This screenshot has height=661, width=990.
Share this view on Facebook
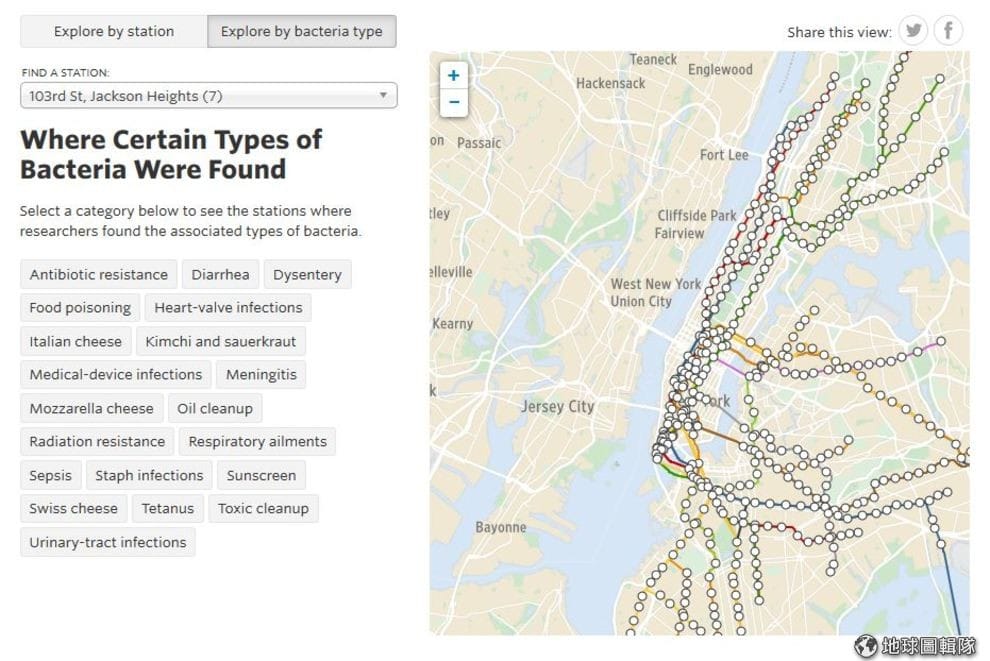click(x=948, y=30)
